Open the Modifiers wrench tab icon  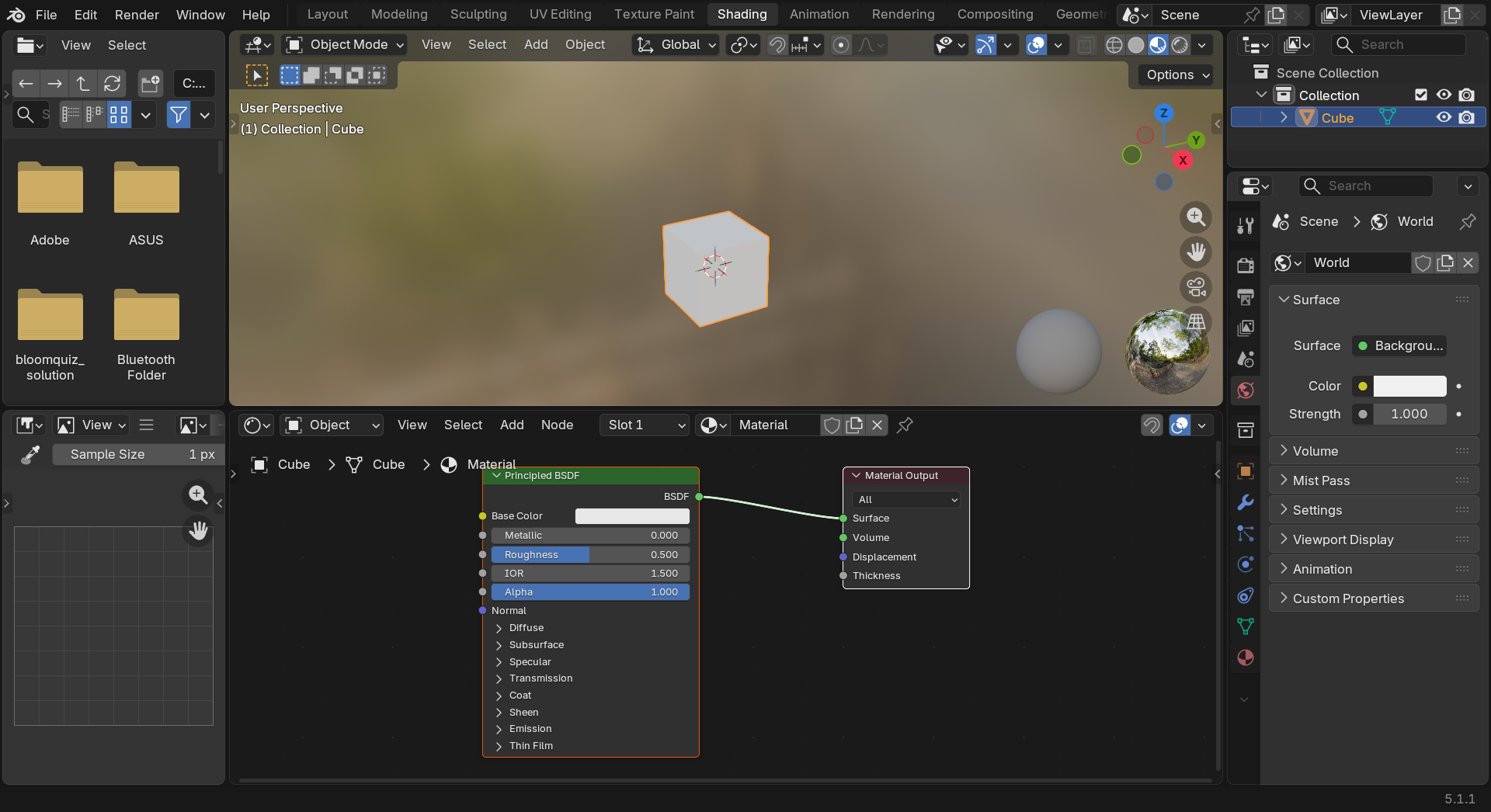(x=1246, y=502)
